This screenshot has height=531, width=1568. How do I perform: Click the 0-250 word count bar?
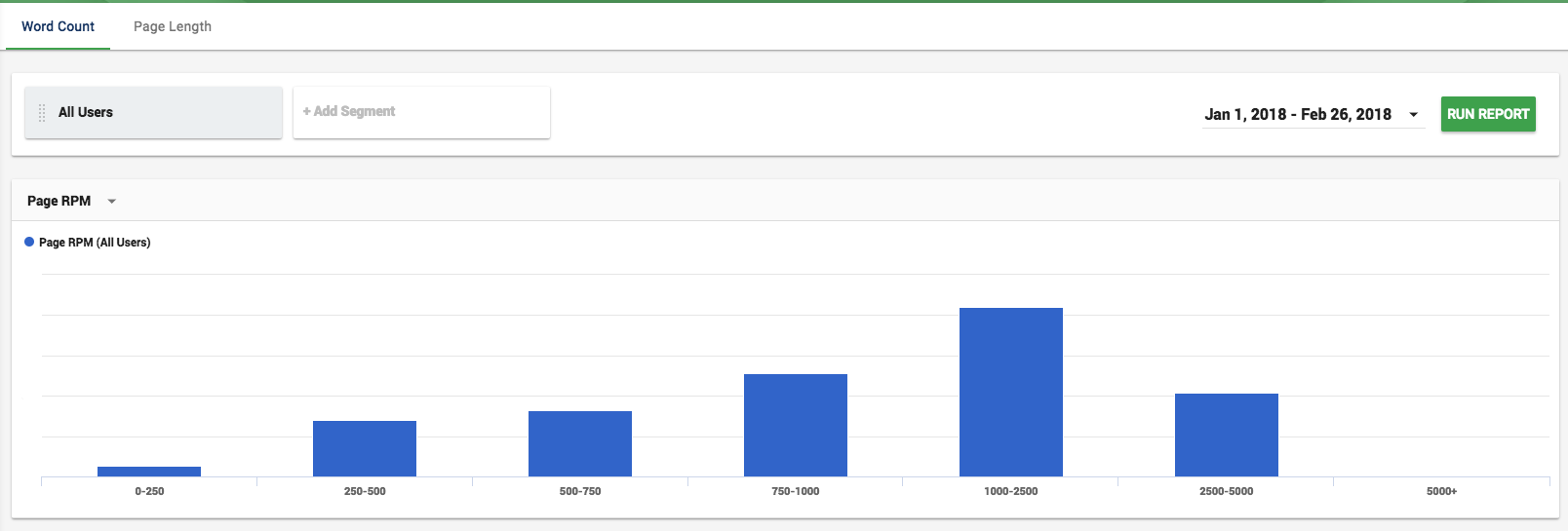pyautogui.click(x=149, y=472)
